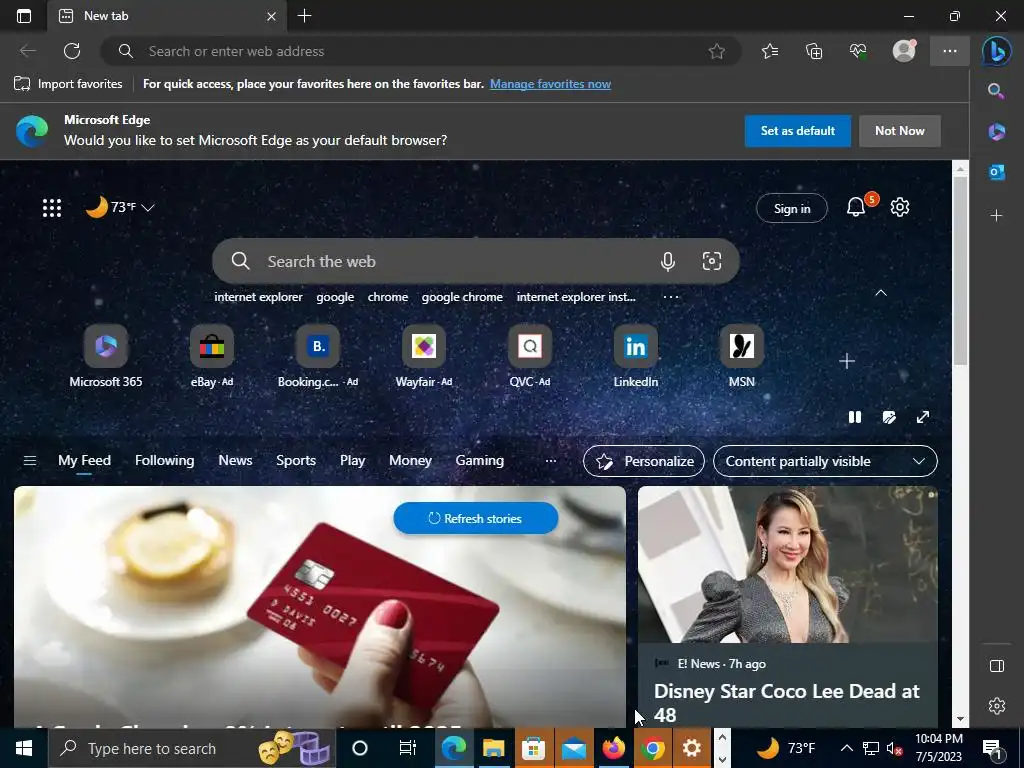Select the My Feed tab
Screen dimensions: 1024x768
tap(84, 460)
